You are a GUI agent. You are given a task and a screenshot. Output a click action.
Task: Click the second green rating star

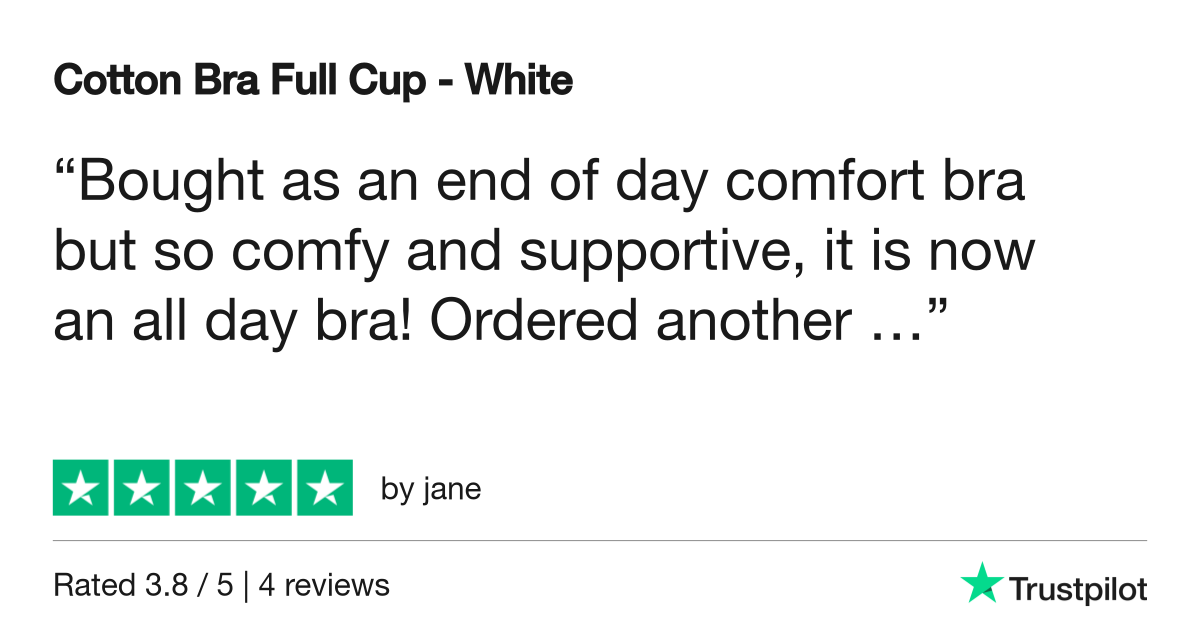pyautogui.click(x=142, y=488)
